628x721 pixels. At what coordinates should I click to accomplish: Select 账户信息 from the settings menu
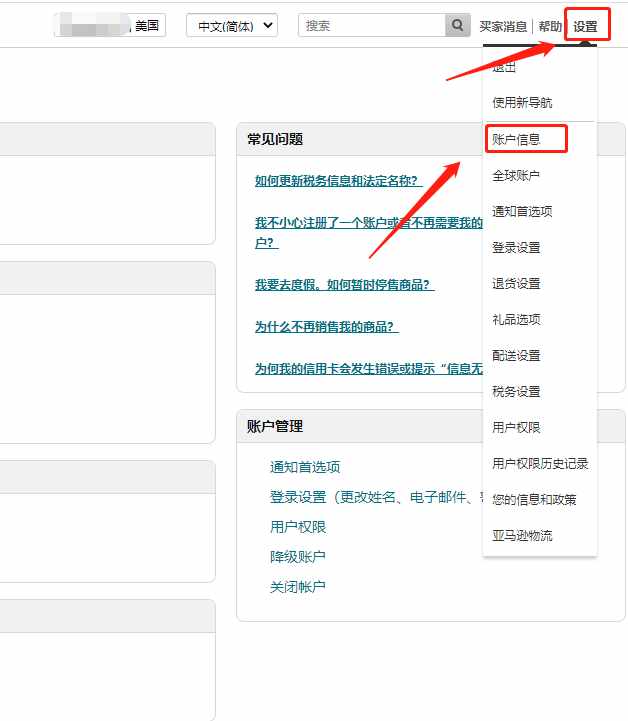point(516,139)
